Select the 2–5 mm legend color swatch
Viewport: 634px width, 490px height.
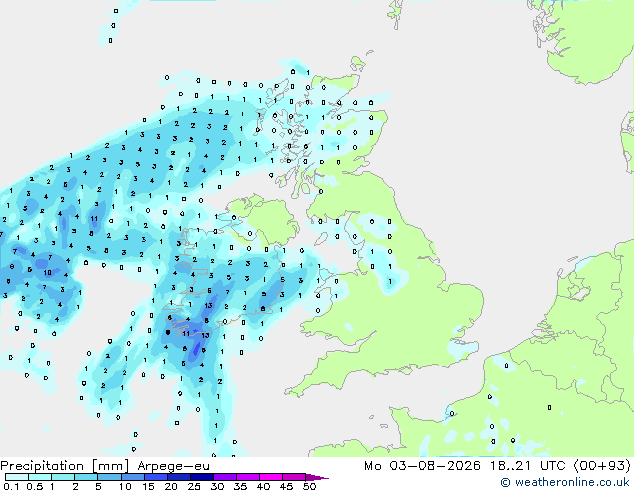pyautogui.click(x=86, y=477)
